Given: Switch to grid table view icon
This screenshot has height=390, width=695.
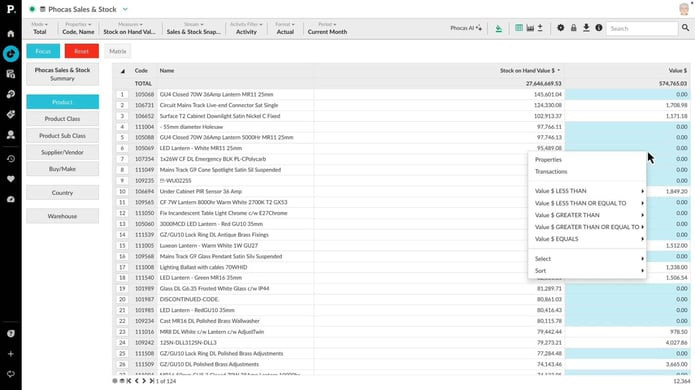Looking at the screenshot, I should (519, 28).
